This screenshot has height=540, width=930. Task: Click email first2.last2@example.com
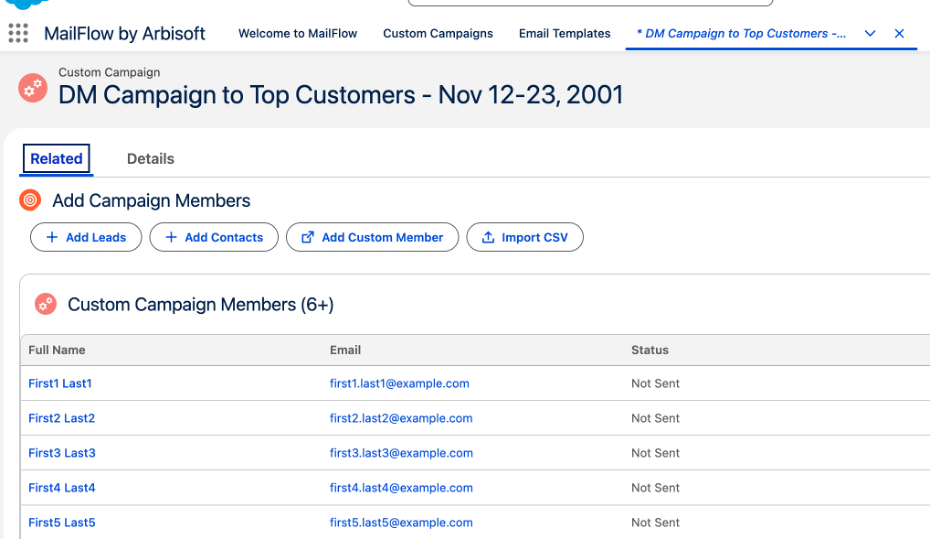coord(401,418)
